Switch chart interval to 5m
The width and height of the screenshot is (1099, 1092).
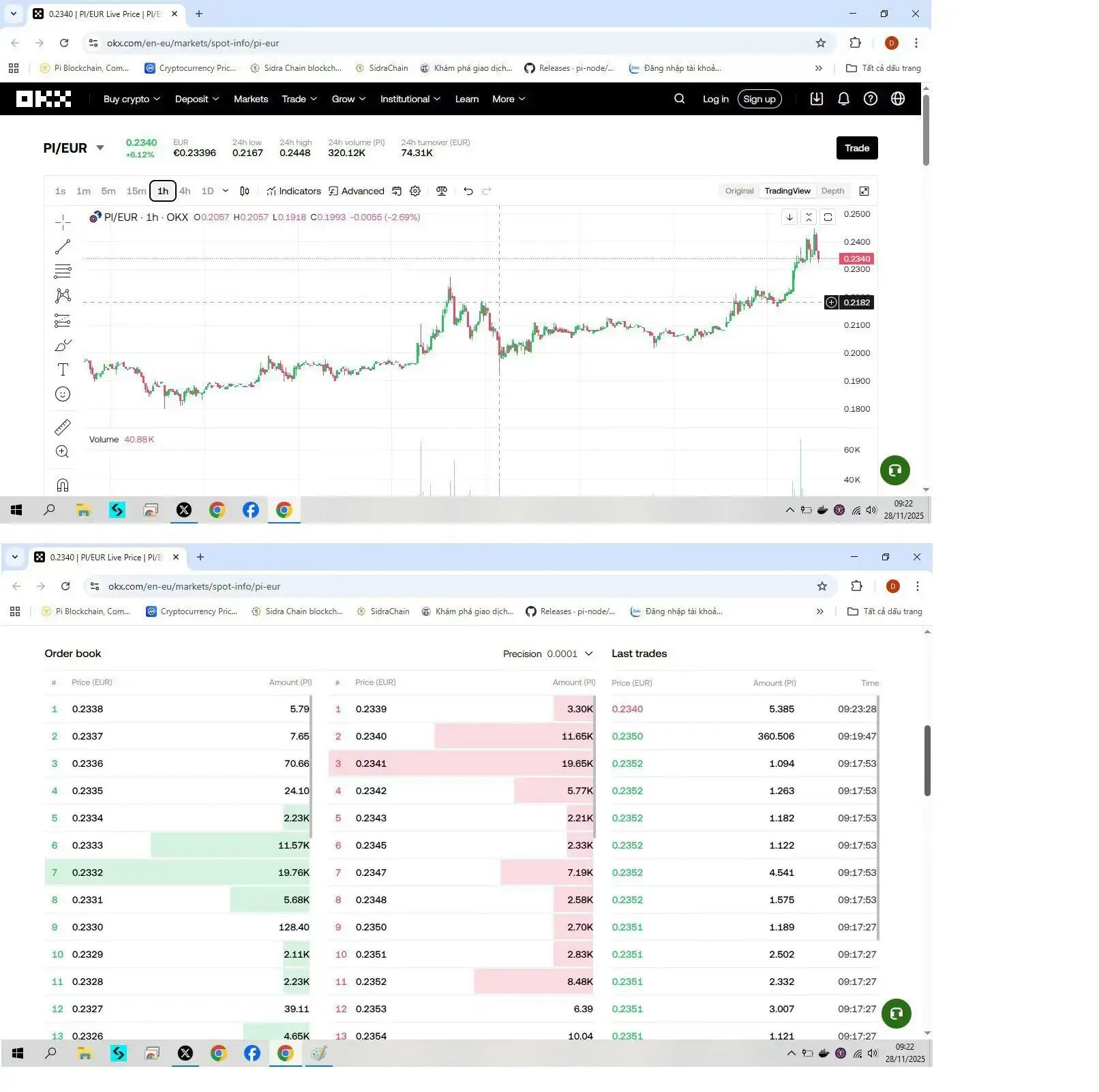(108, 192)
